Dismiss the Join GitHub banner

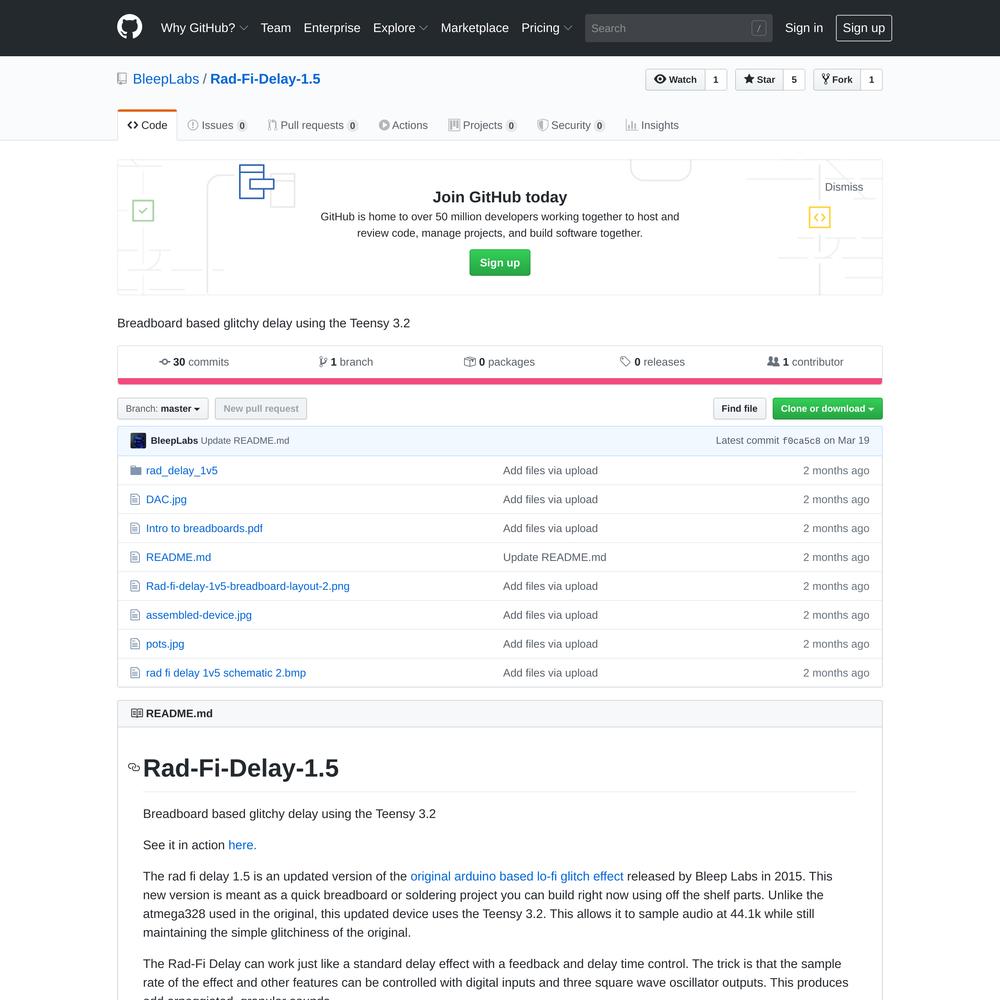click(x=844, y=187)
